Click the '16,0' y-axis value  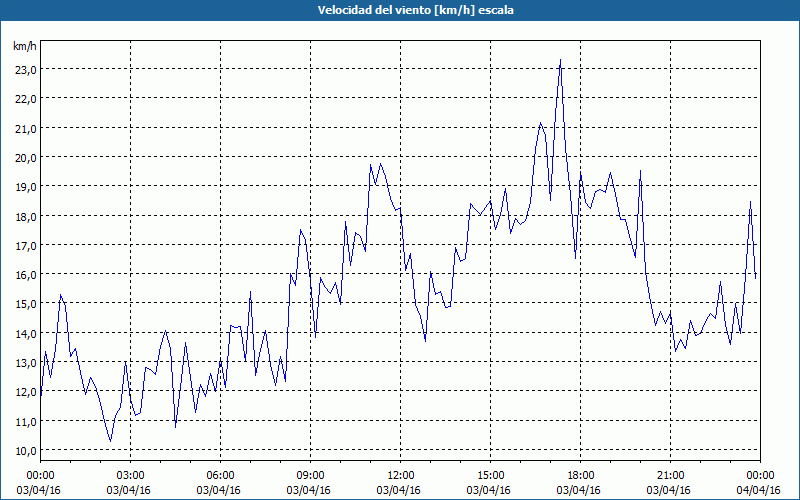[x=26, y=275]
